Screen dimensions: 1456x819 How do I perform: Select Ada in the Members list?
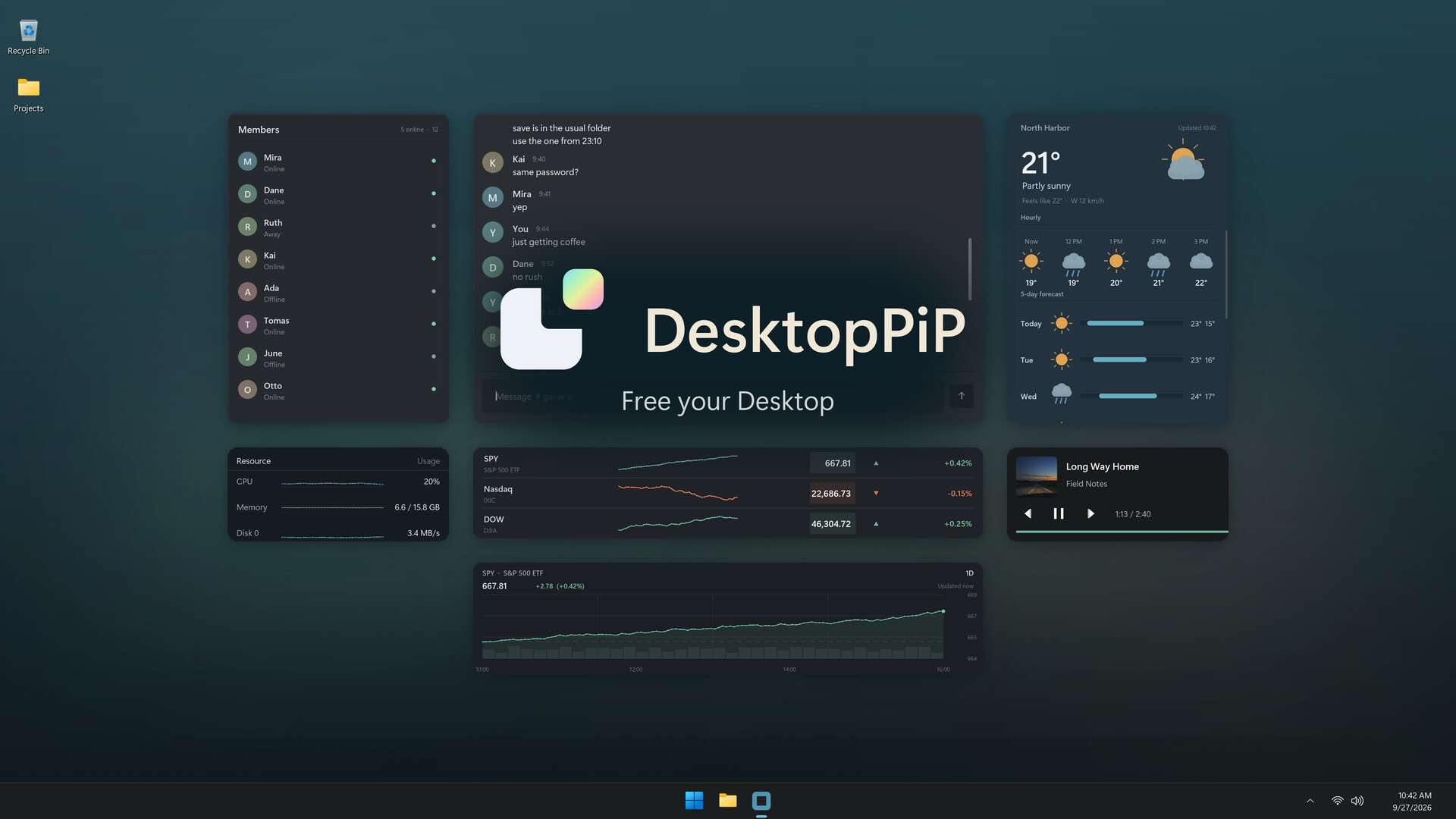click(x=338, y=292)
